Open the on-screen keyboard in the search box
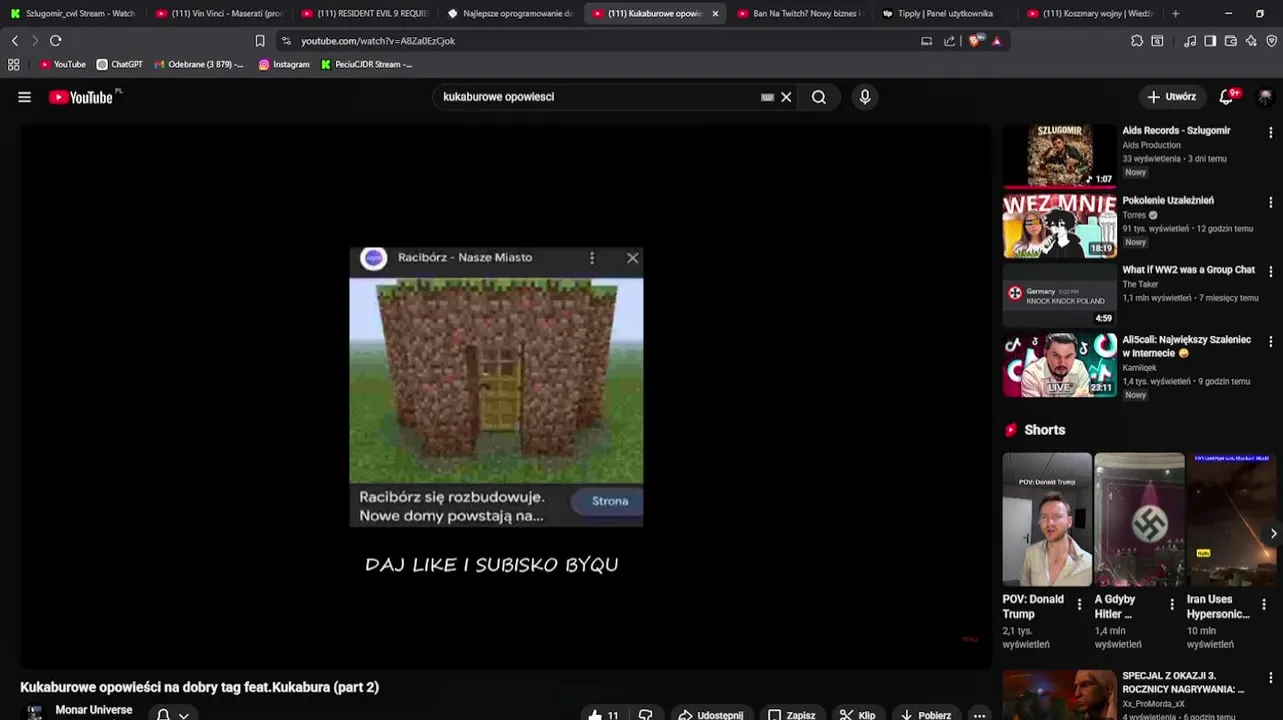The height and width of the screenshot is (720, 1283). coord(767,97)
